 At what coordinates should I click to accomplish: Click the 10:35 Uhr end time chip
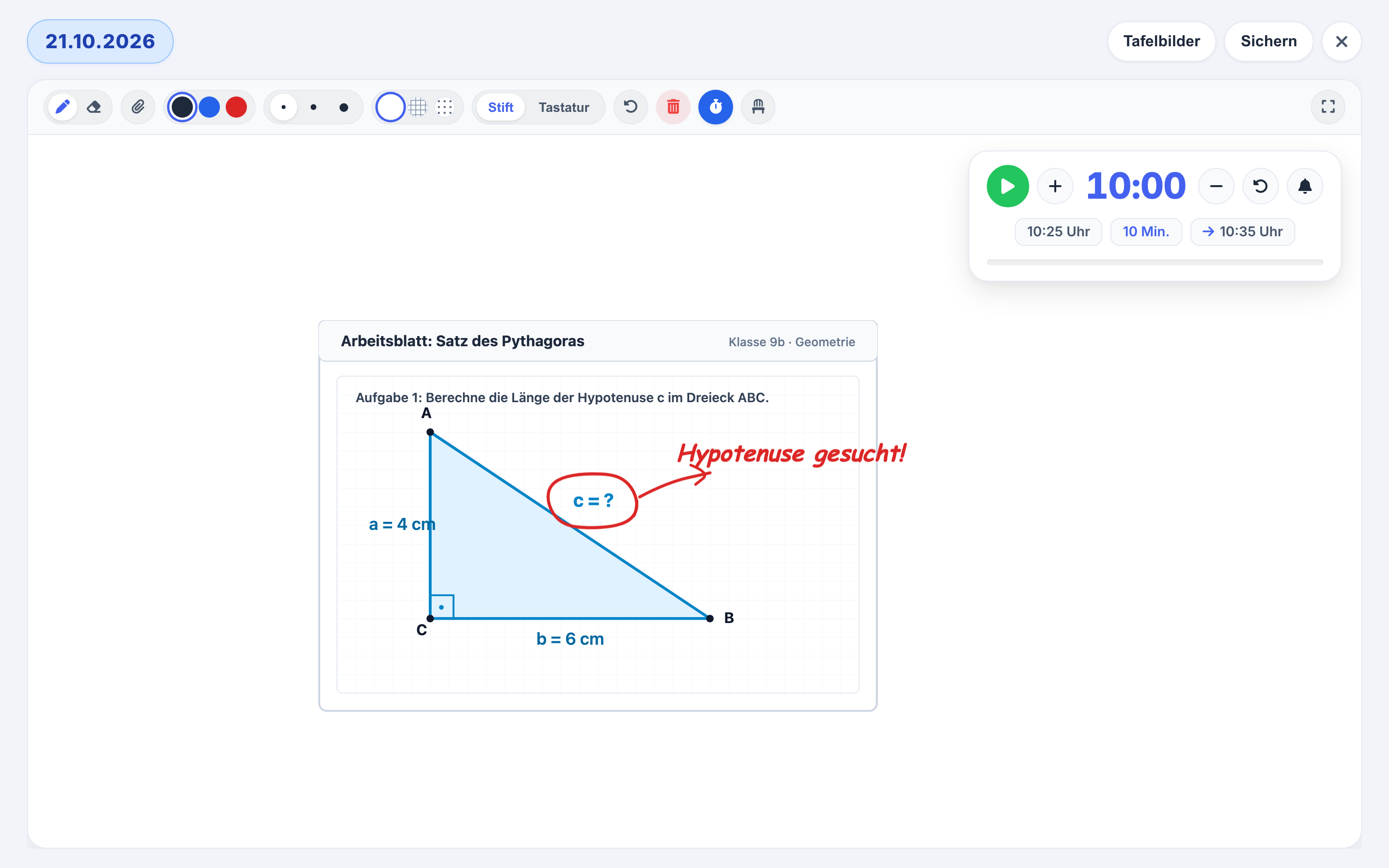[1243, 231]
